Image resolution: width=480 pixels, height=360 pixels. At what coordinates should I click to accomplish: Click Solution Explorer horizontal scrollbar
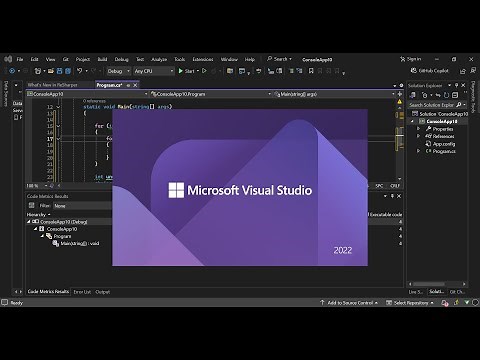429,284
